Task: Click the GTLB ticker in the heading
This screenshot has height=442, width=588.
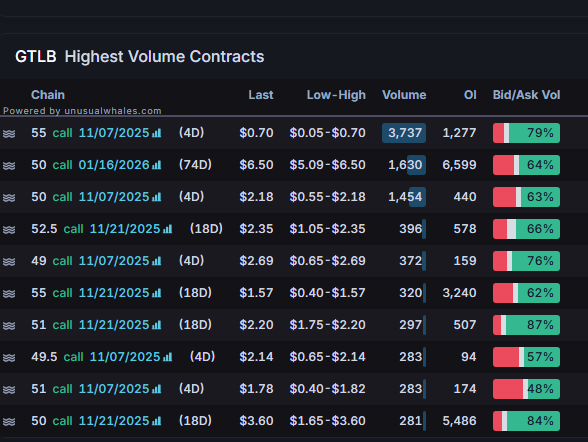Action: click(x=36, y=57)
